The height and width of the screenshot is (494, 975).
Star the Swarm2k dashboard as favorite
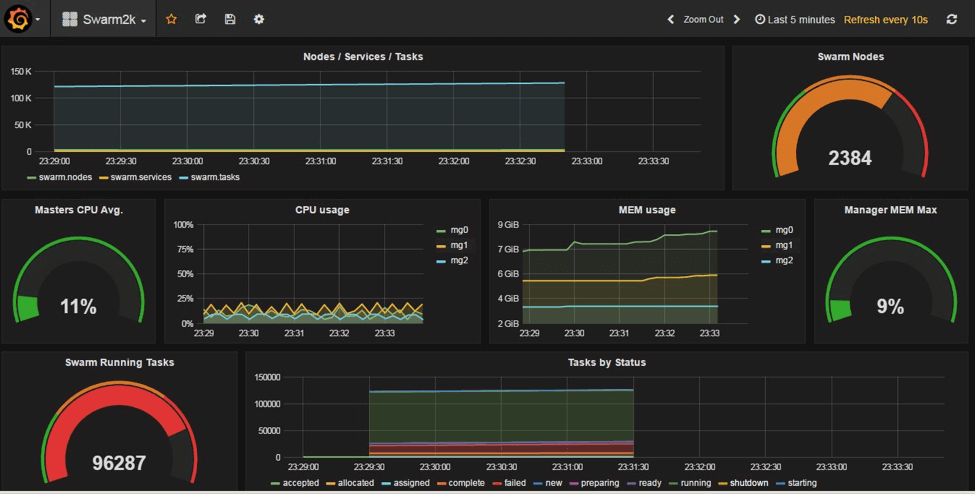pyautogui.click(x=171, y=19)
